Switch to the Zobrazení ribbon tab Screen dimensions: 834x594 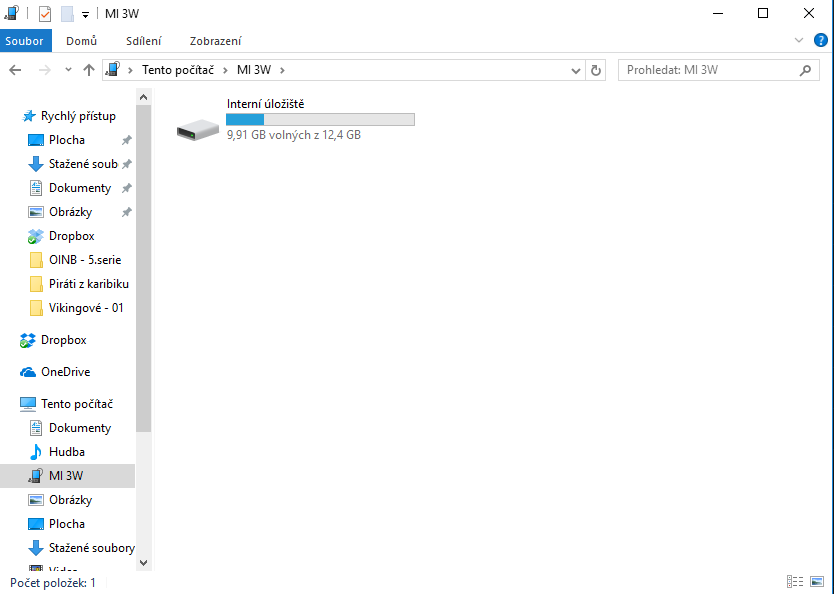click(215, 41)
